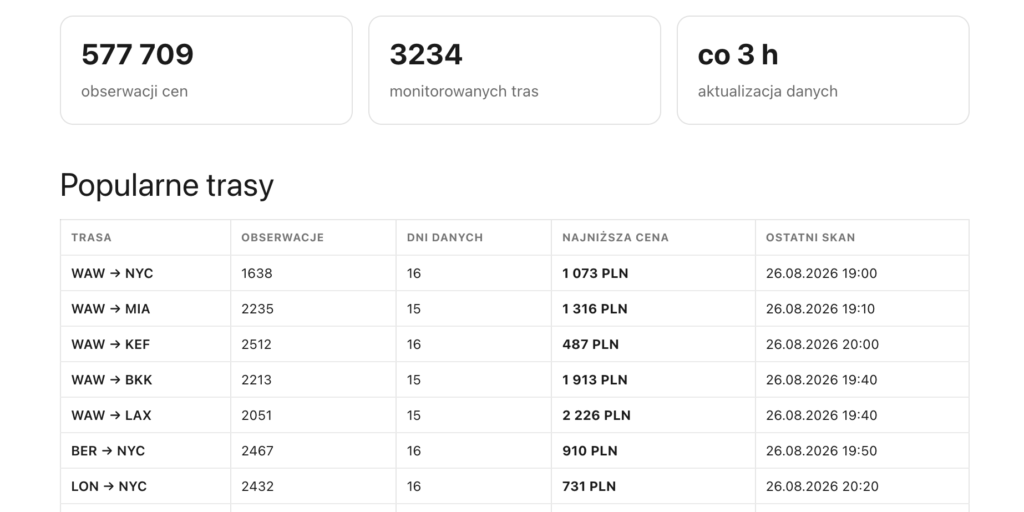Viewport: 1024px width, 512px height.
Task: Click days of data for WAW → BKK
Action: [x=414, y=380]
